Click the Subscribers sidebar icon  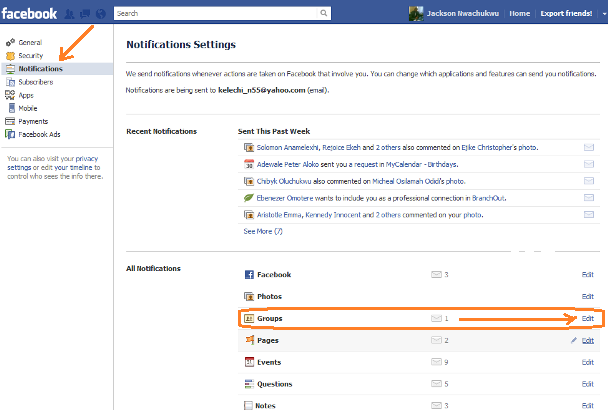(10, 82)
